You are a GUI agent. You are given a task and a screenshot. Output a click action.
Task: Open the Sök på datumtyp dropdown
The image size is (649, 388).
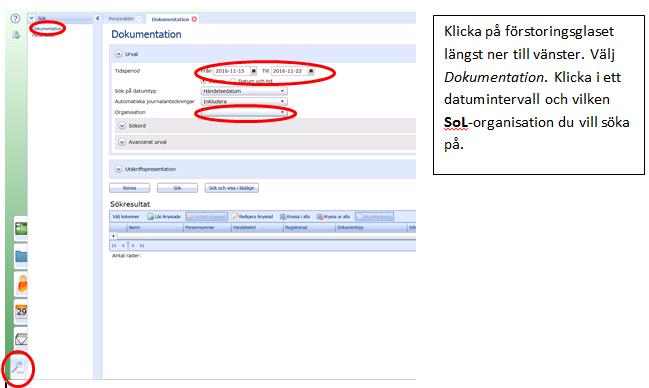tap(244, 91)
